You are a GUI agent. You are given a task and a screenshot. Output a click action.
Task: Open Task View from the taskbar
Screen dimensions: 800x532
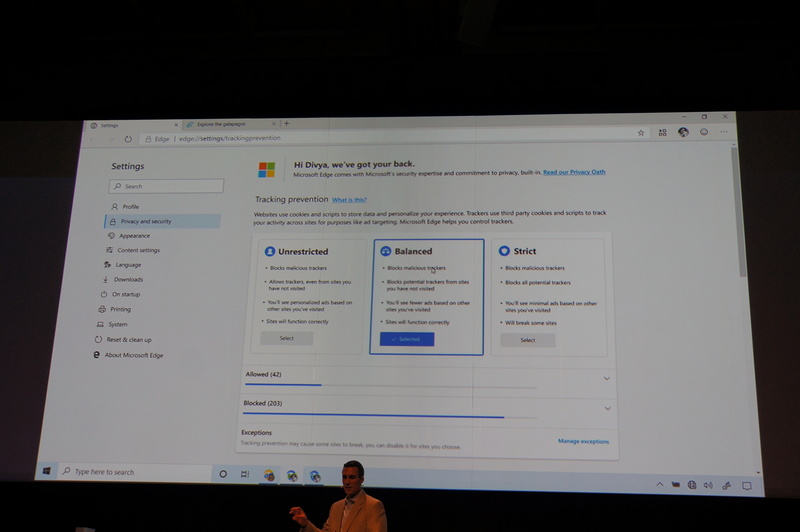pyautogui.click(x=245, y=474)
